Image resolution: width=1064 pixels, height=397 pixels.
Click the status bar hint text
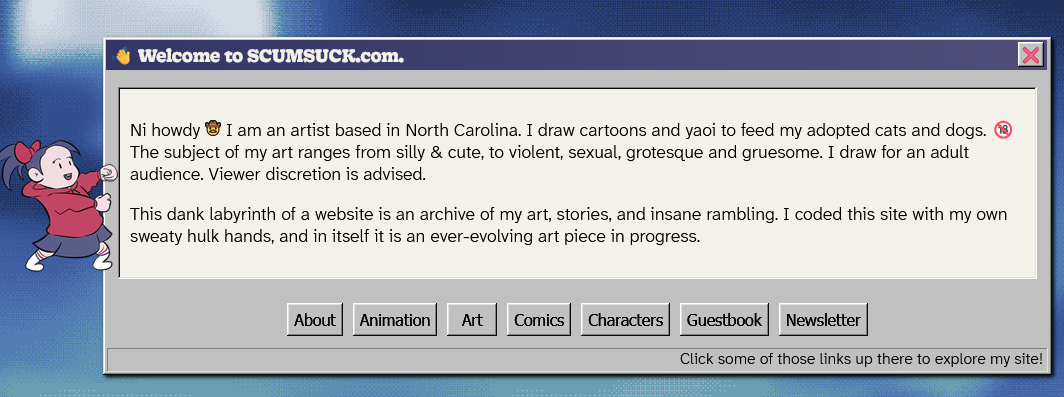pos(861,359)
